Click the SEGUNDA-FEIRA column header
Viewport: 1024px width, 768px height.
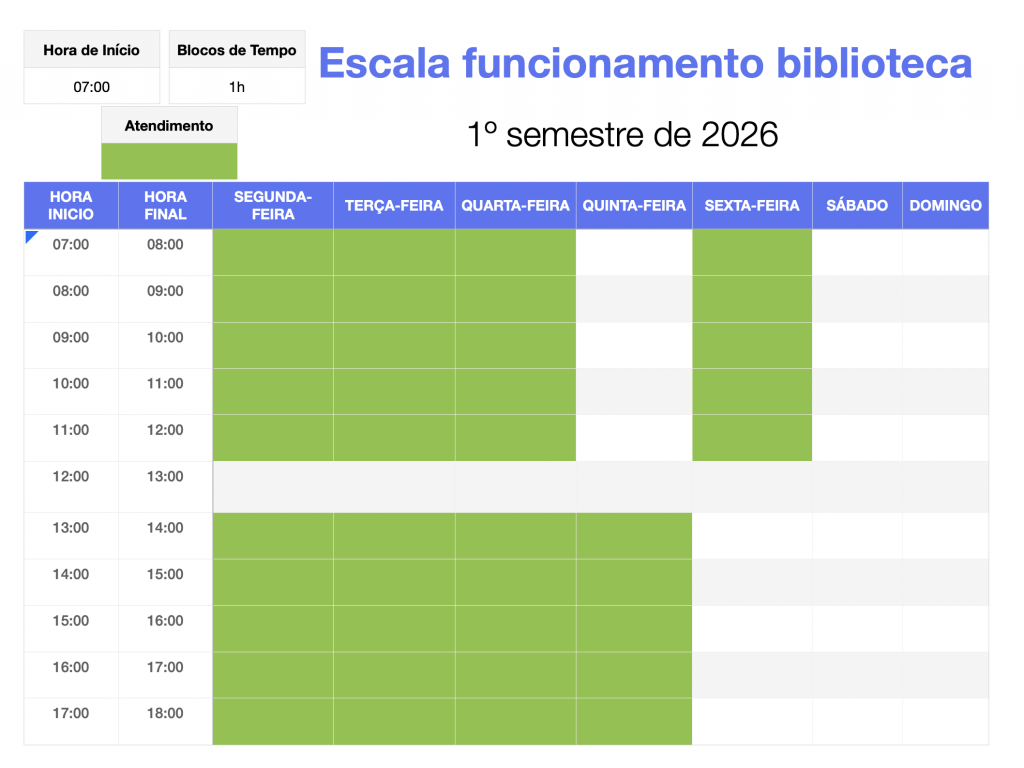coord(273,206)
